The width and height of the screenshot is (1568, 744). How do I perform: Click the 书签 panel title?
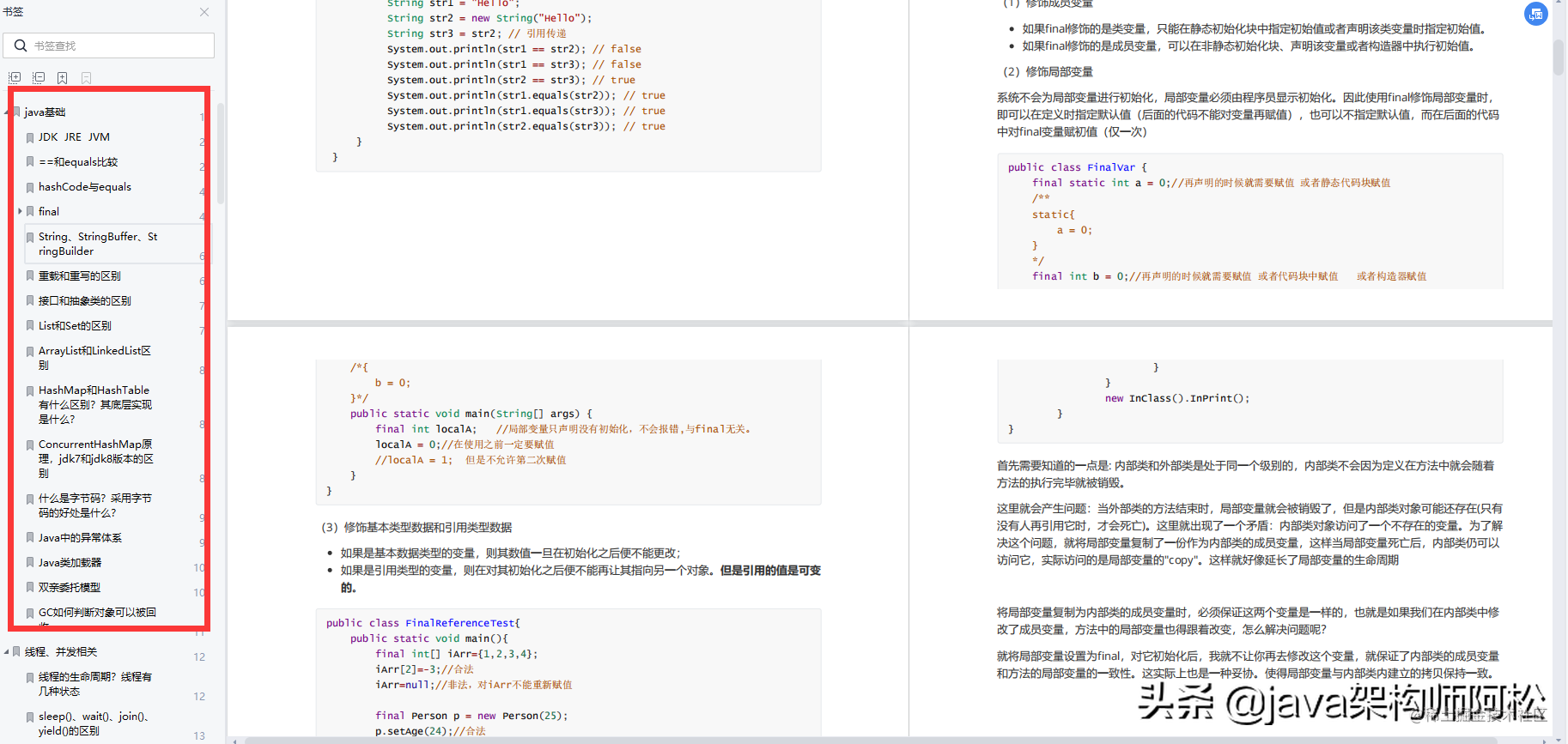13,12
